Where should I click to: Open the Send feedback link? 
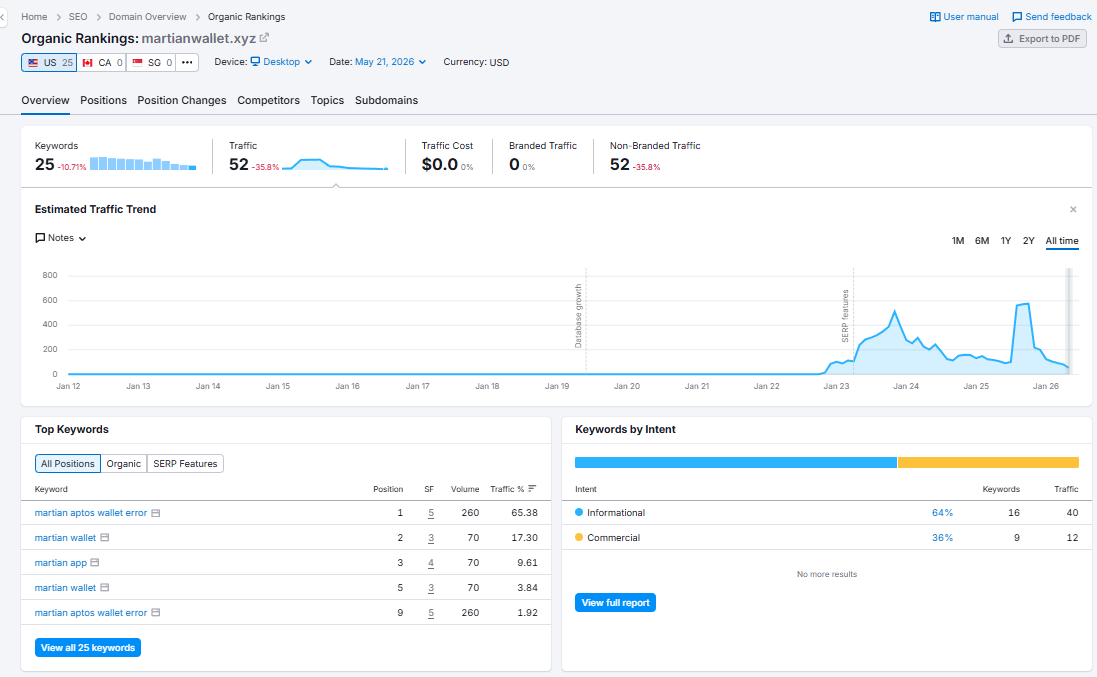click(1052, 17)
